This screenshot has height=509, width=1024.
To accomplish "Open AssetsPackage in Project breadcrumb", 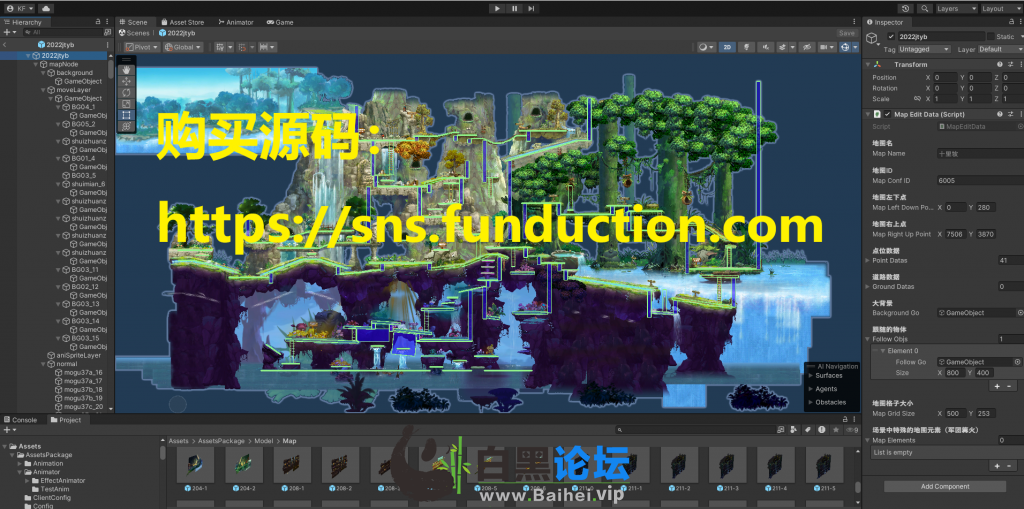I will [x=221, y=441].
